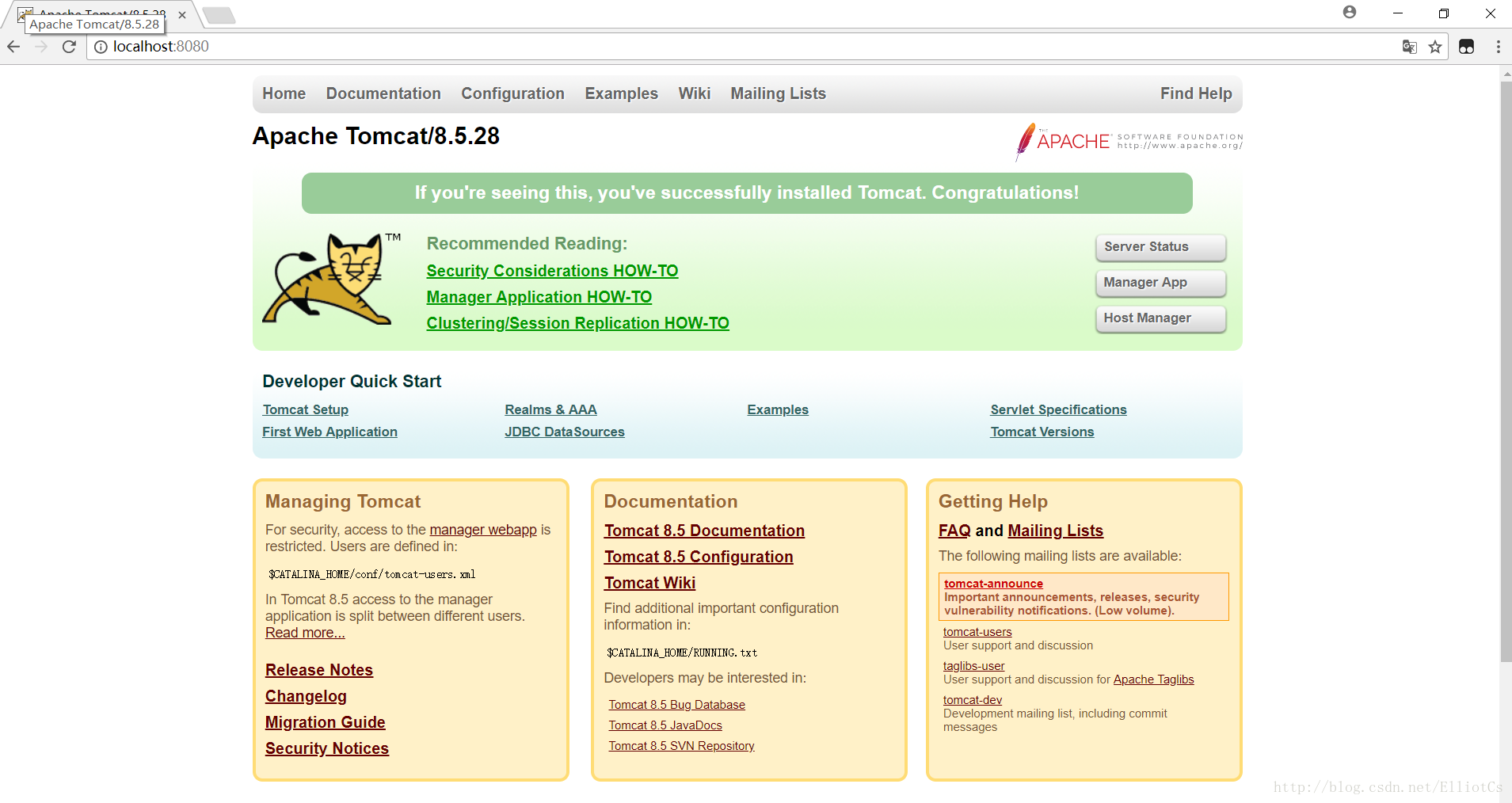Open the Servlet Specifications link

coord(1058,409)
